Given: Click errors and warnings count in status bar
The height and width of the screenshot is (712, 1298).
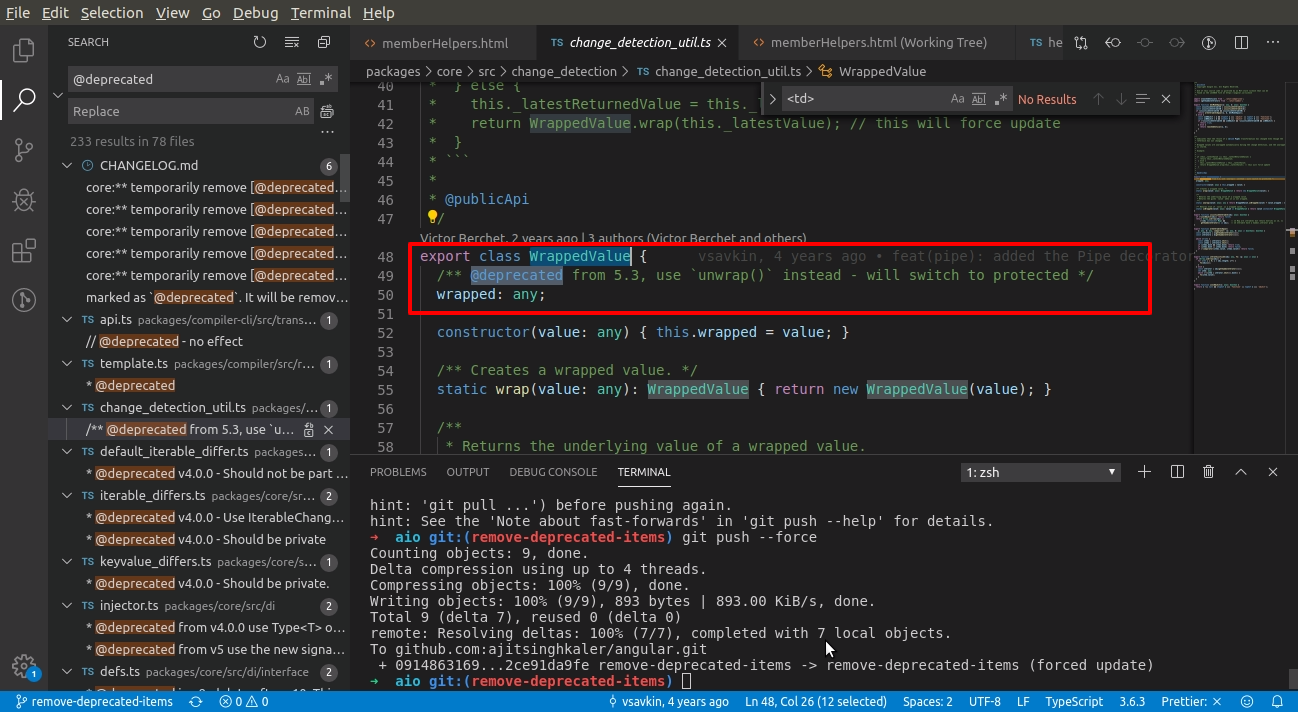Looking at the screenshot, I should pyautogui.click(x=243, y=701).
